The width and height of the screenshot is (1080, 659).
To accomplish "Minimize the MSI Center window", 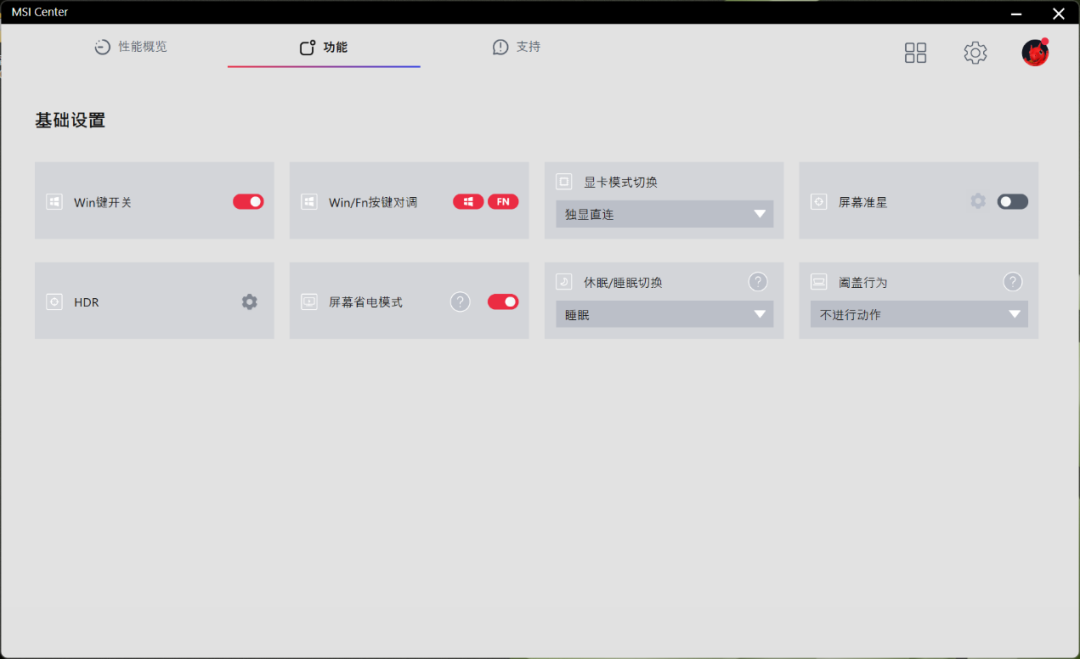I will (1016, 13).
